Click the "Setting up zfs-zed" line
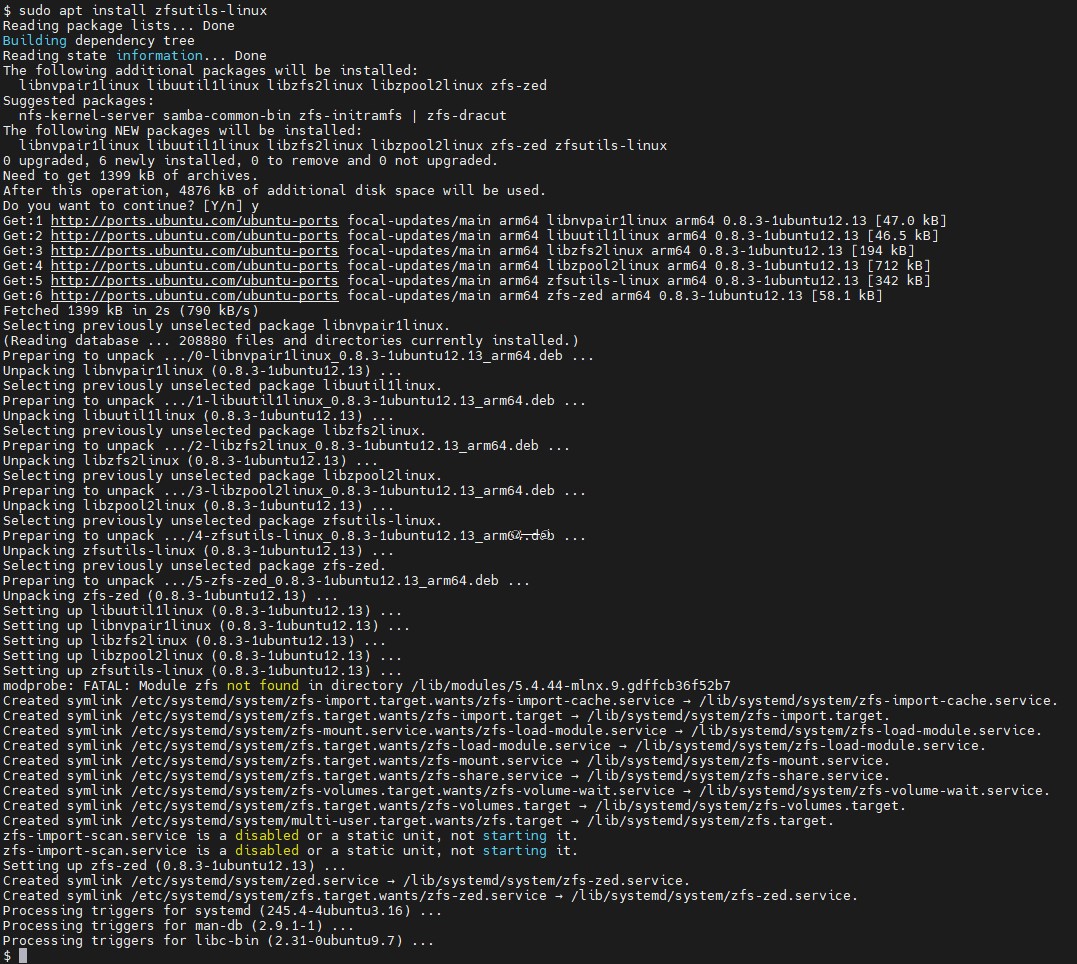Image resolution: width=1077 pixels, height=964 pixels. pyautogui.click(x=174, y=865)
